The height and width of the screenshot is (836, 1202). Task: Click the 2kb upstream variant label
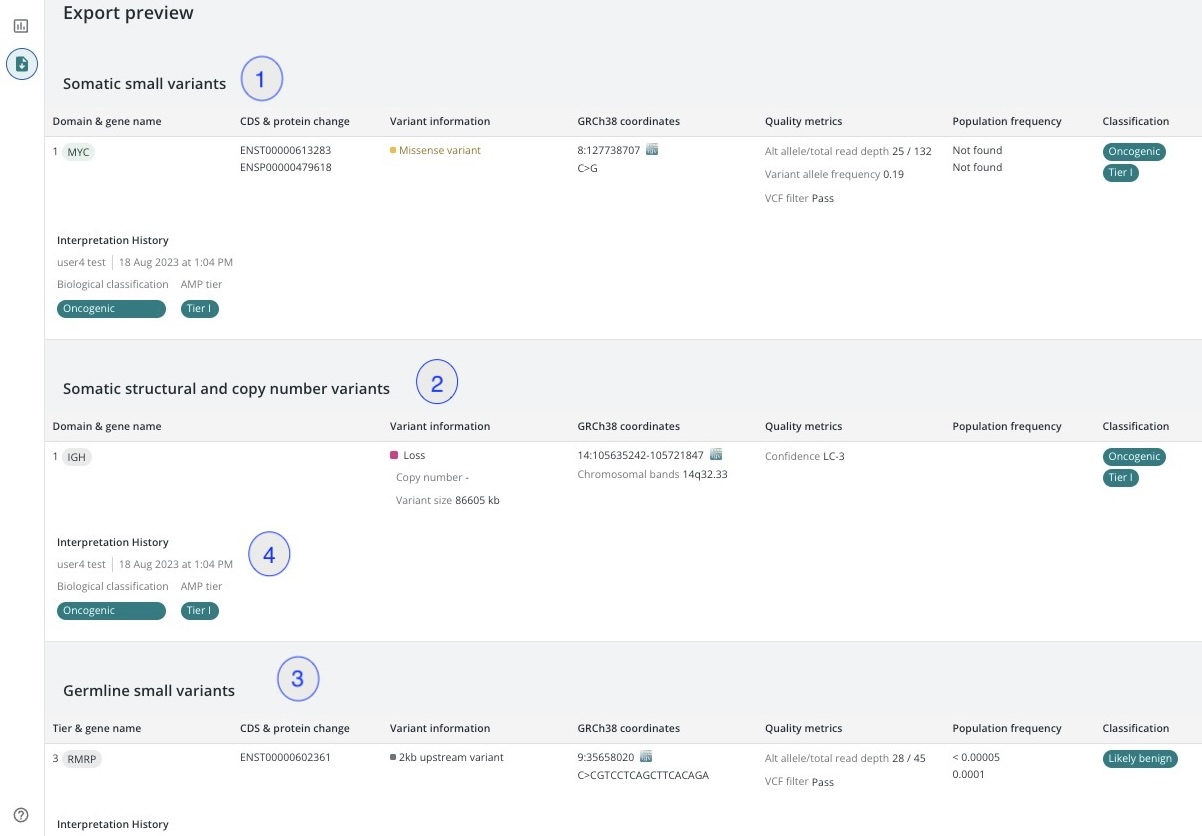pos(450,757)
